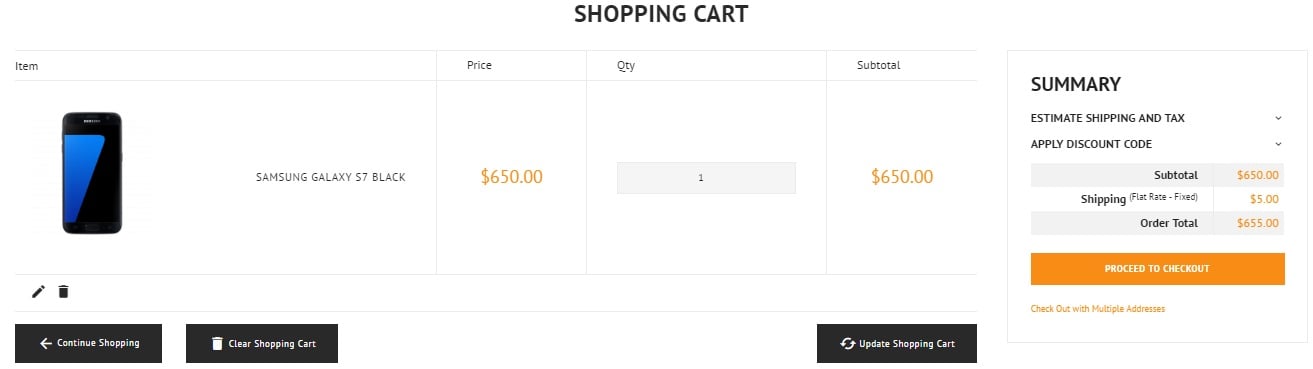1313x369 pixels.
Task: Focus the quantity input field
Action: click(x=706, y=178)
